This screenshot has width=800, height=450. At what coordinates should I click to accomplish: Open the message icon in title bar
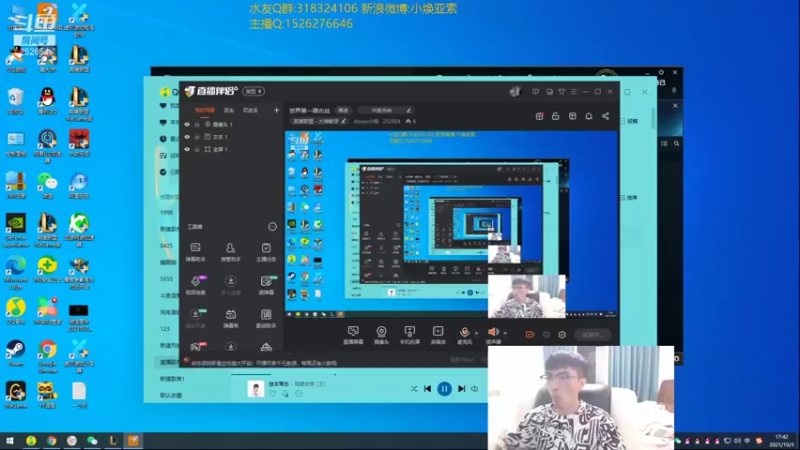(535, 92)
